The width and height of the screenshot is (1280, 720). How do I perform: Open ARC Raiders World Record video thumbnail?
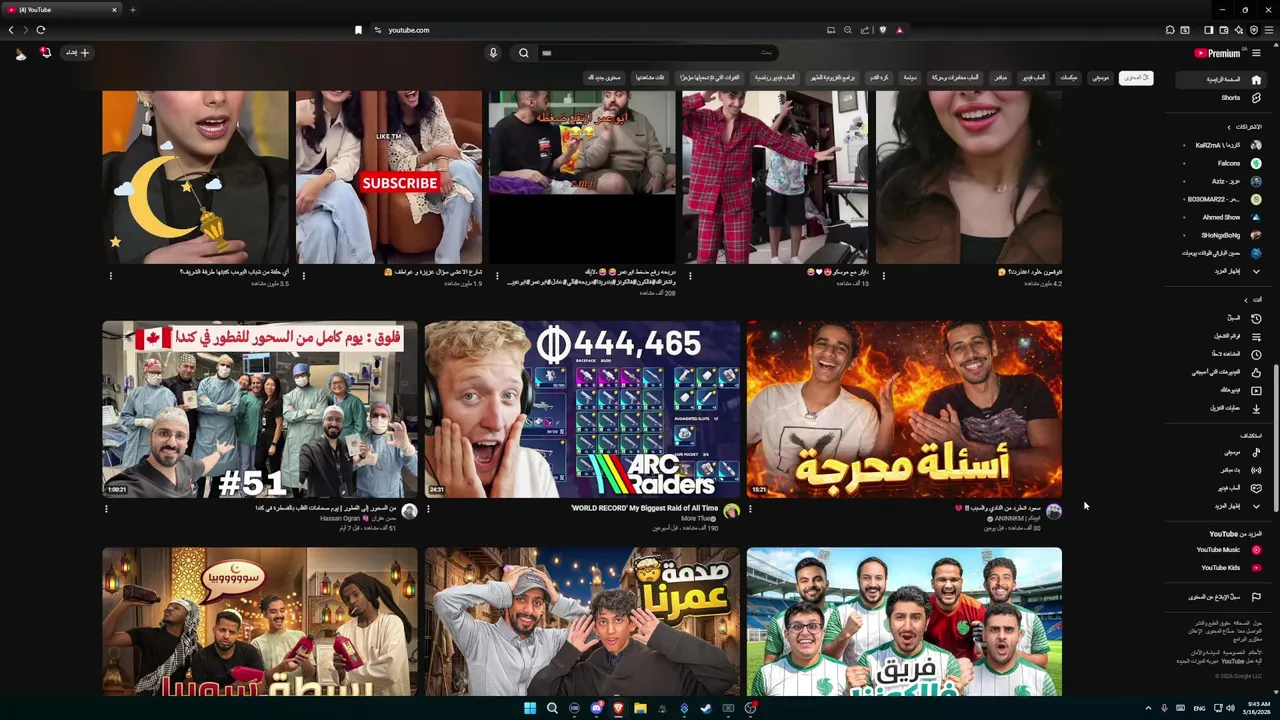click(582, 409)
